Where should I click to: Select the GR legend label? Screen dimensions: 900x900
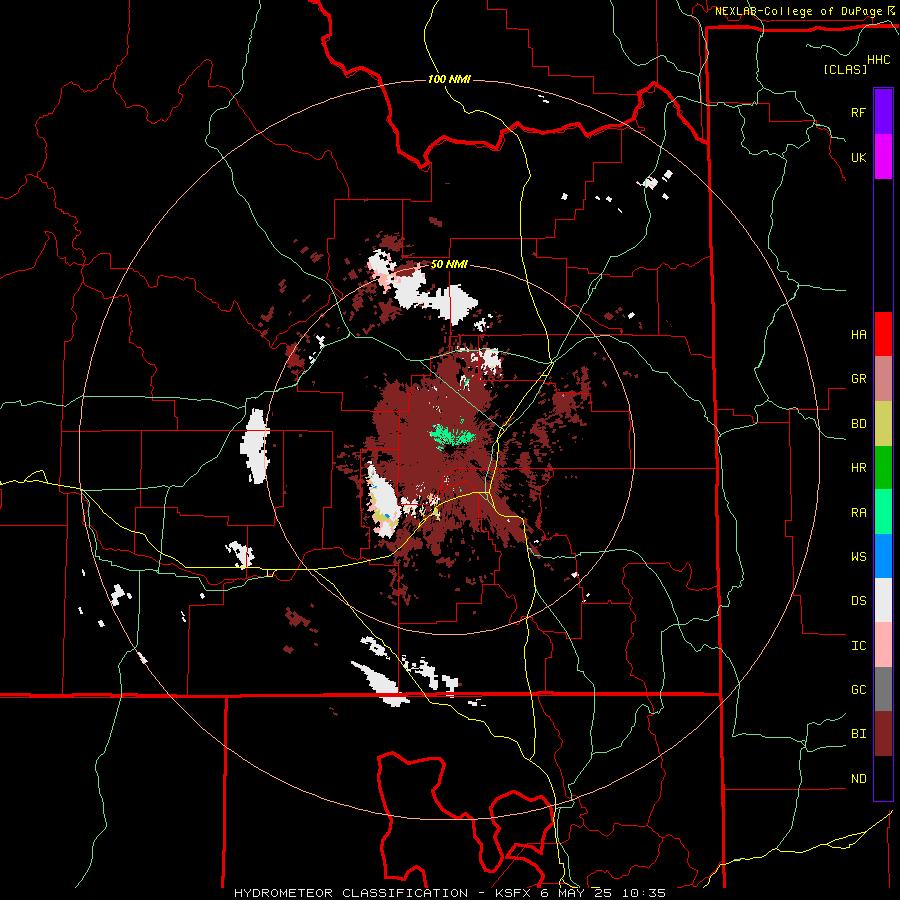(x=858, y=379)
